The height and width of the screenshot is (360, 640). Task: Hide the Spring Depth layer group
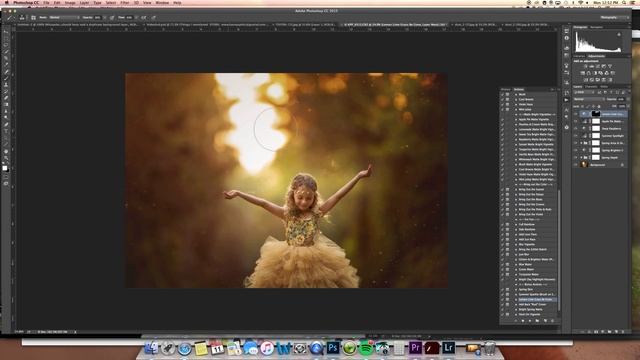[x=576, y=157]
